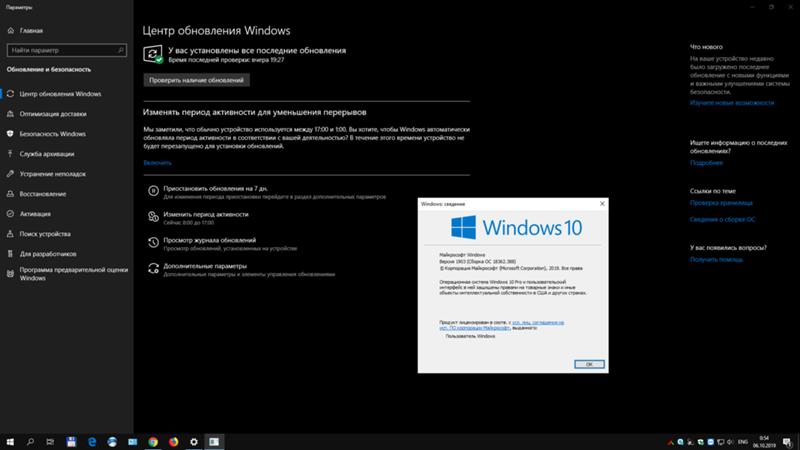Click the clock icon for Изменить период активности
800x450 pixels.
[153, 217]
